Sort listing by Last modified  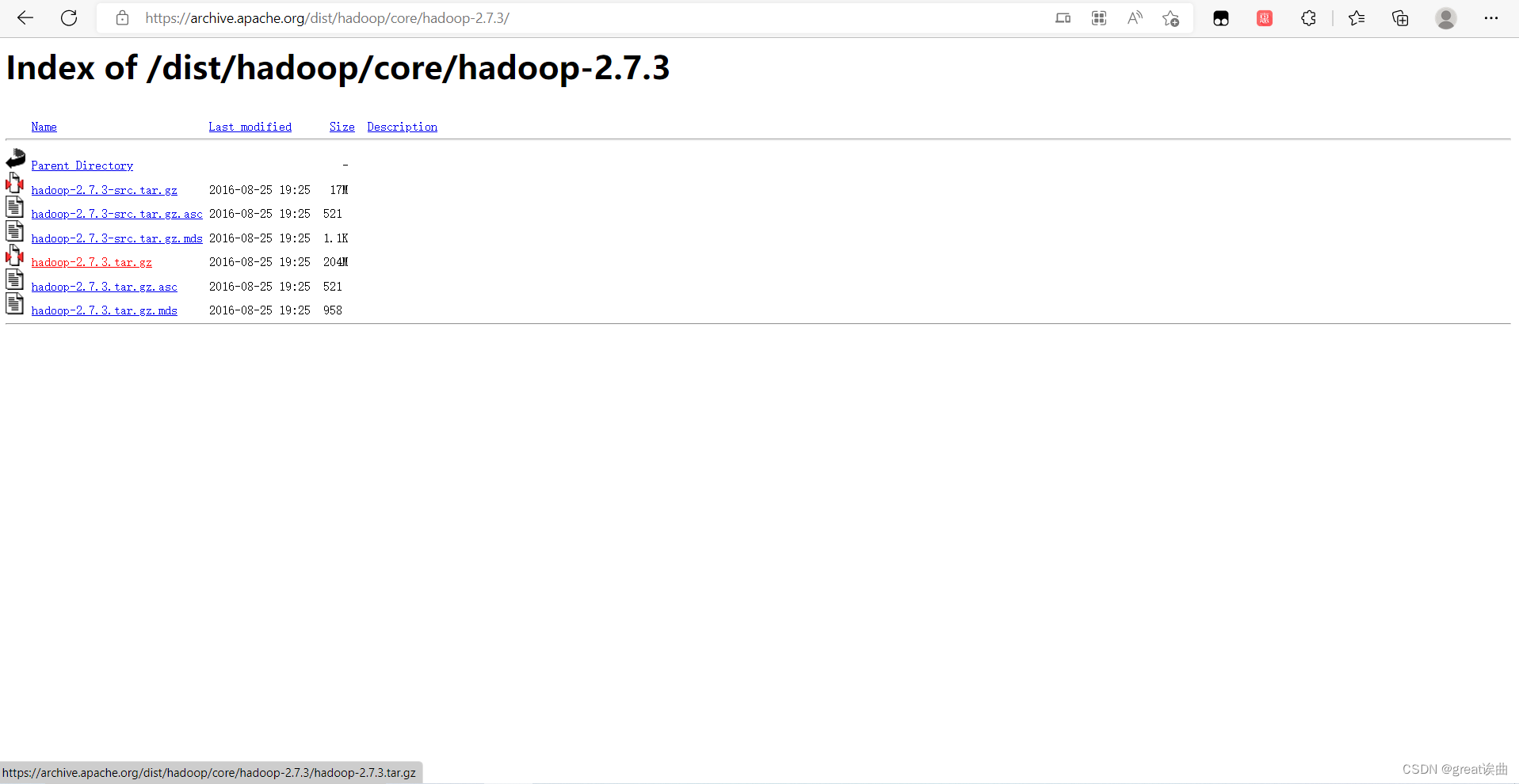(250, 127)
